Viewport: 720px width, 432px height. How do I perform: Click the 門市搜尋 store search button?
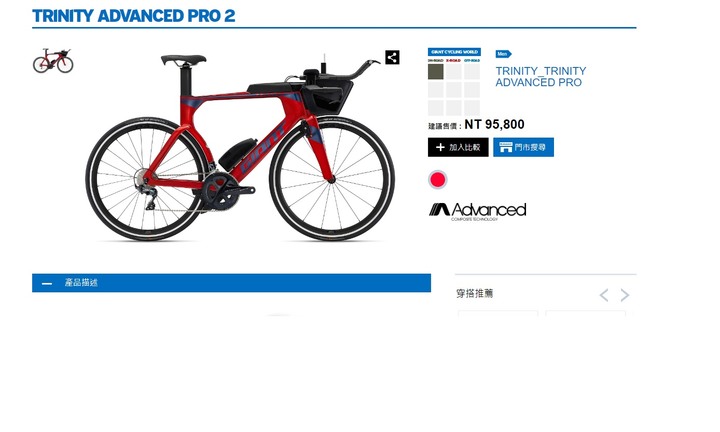coord(523,147)
